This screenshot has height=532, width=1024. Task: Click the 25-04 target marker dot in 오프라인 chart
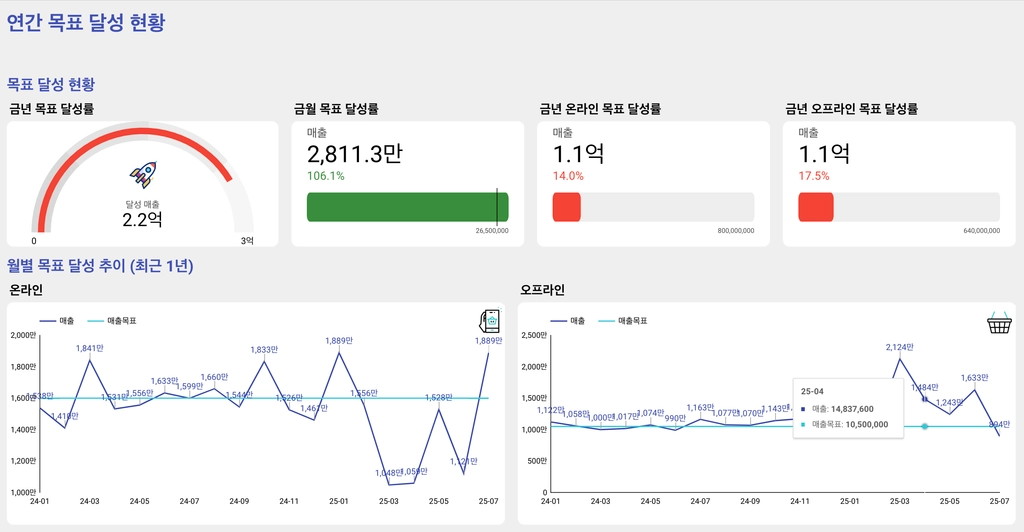[x=925, y=426]
